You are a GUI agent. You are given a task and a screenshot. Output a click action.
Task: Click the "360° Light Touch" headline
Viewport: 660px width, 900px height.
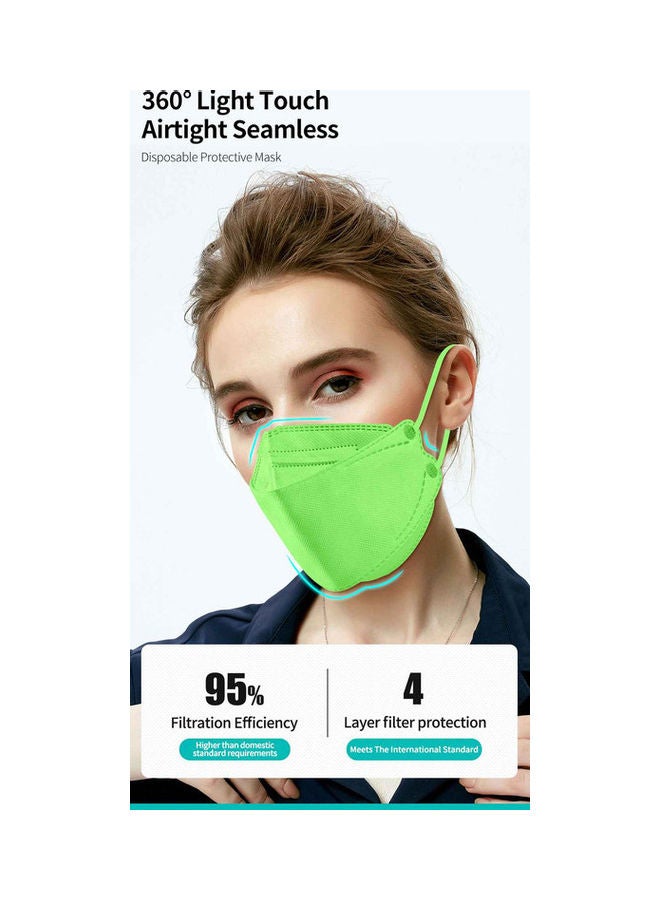[235, 102]
